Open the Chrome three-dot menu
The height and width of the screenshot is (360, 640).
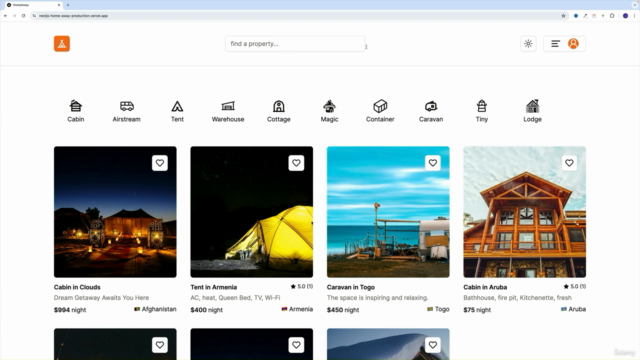point(635,16)
